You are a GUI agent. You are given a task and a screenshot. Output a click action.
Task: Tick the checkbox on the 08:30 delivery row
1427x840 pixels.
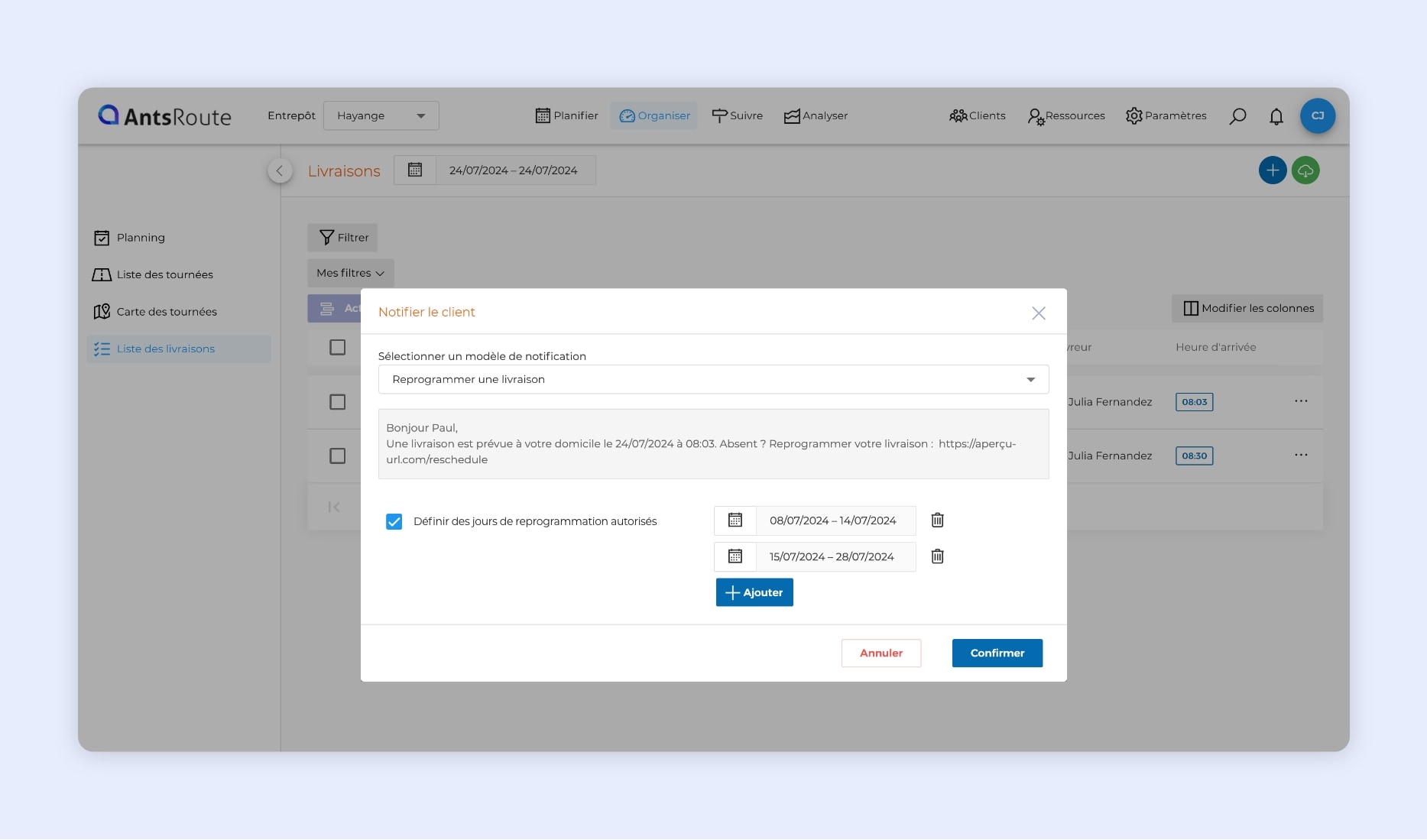tap(337, 456)
